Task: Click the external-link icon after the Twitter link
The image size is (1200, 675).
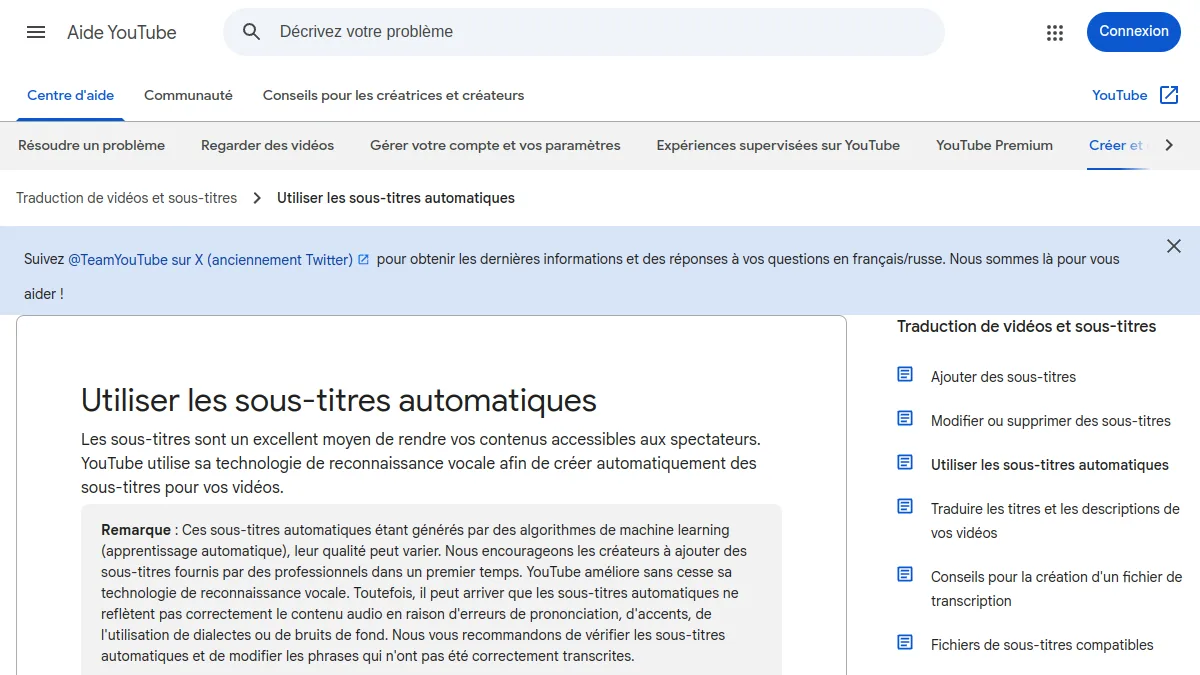Action: tap(363, 259)
